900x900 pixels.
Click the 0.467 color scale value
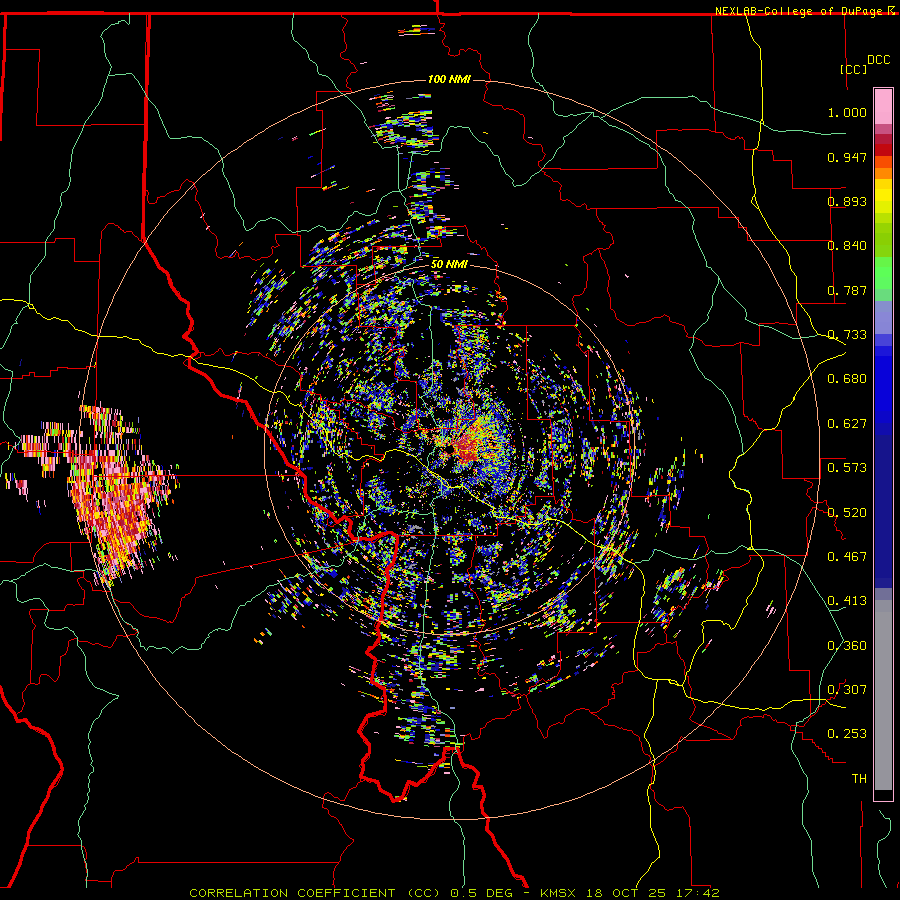[847, 557]
